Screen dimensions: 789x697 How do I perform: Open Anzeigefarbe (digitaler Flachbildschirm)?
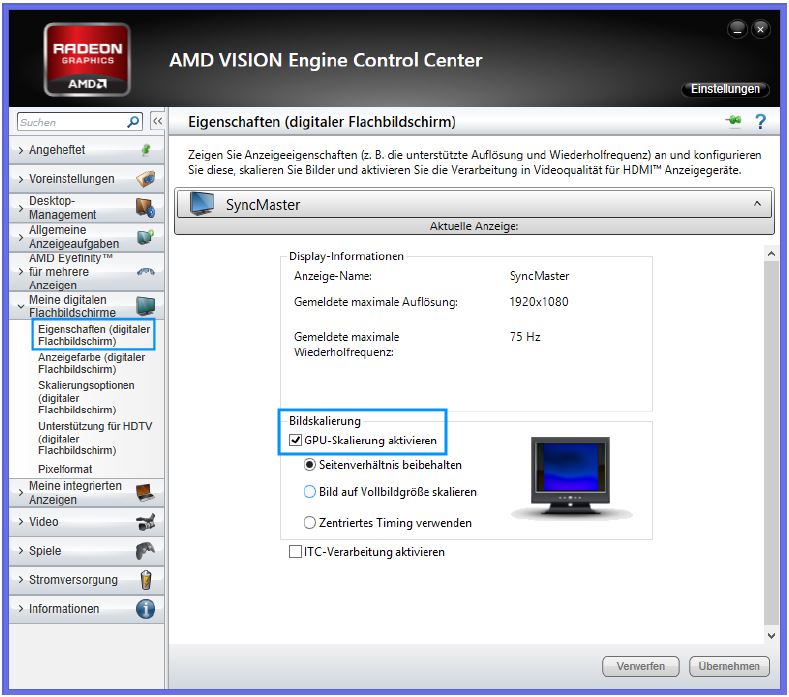[91, 363]
